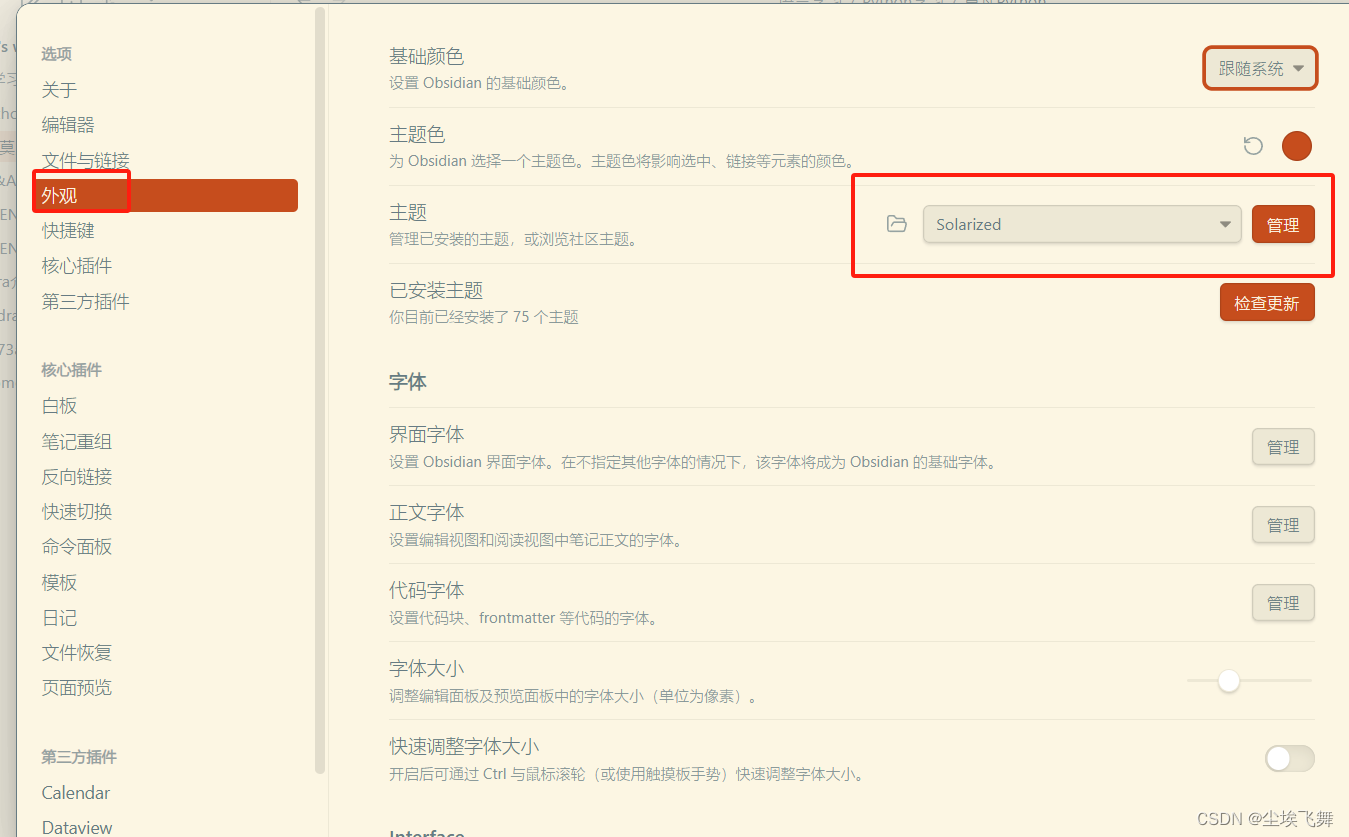Click the 字体 section heading
The width and height of the screenshot is (1349, 837).
click(408, 381)
